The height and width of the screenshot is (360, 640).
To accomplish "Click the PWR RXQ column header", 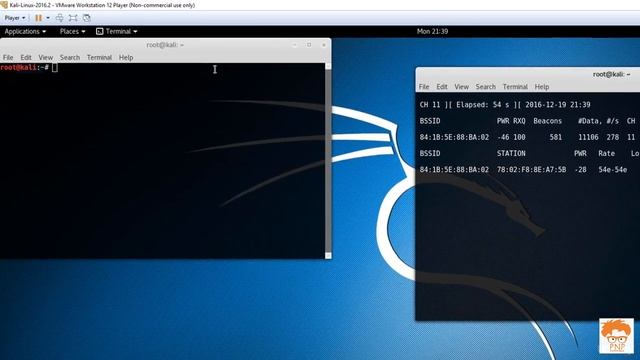I will pyautogui.click(x=511, y=121).
